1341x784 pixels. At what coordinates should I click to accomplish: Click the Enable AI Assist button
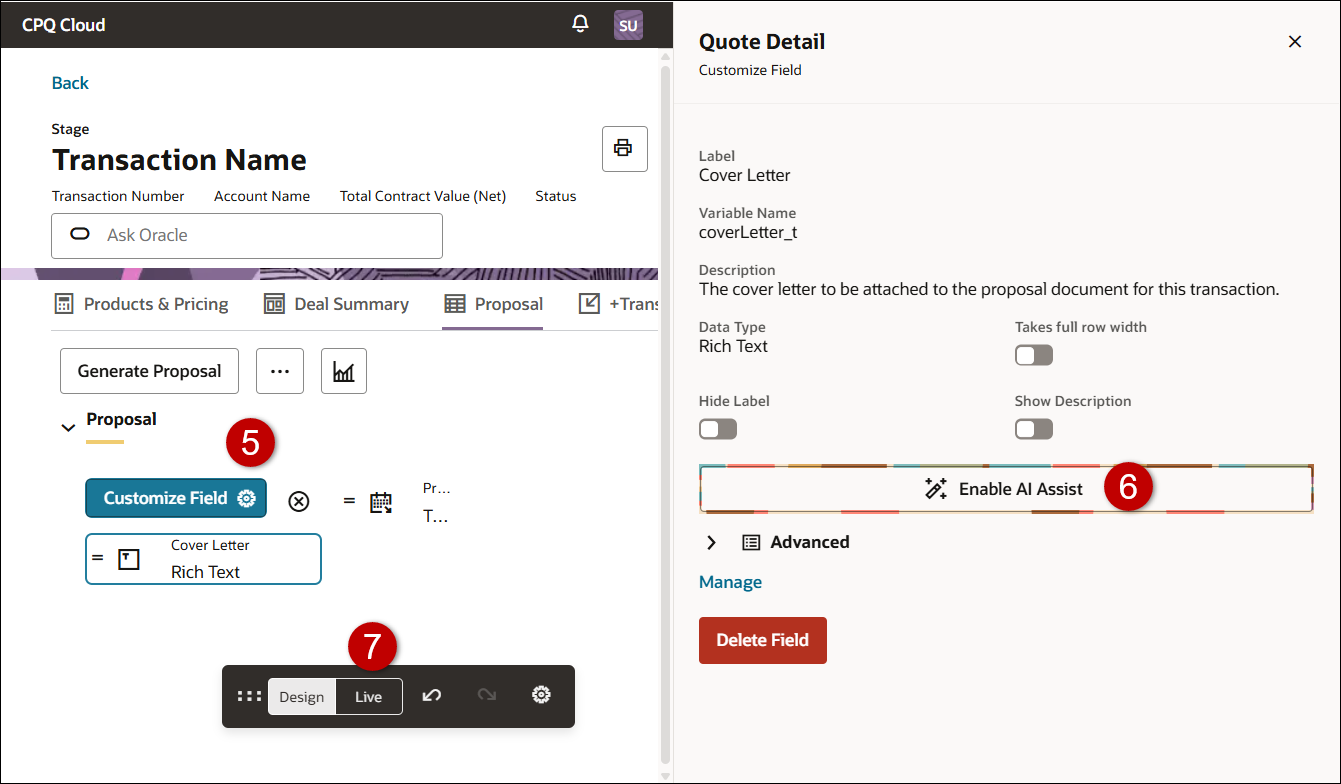pos(1005,489)
